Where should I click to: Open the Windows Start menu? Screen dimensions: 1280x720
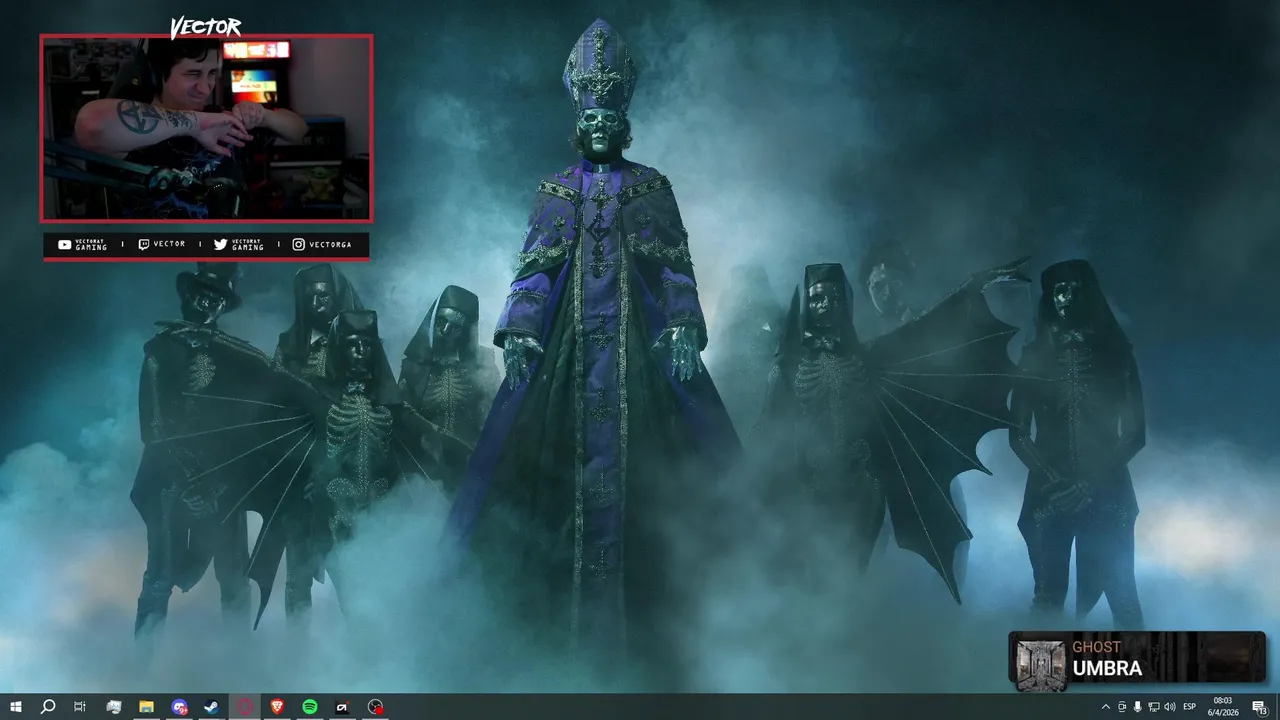16,707
